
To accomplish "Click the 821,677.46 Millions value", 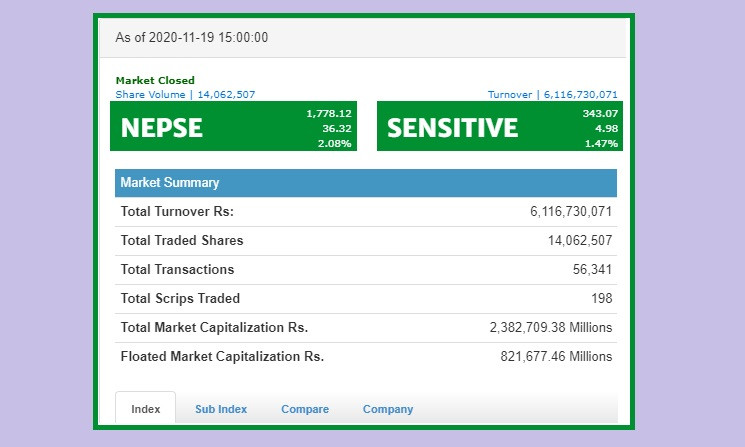I will click(x=556, y=356).
